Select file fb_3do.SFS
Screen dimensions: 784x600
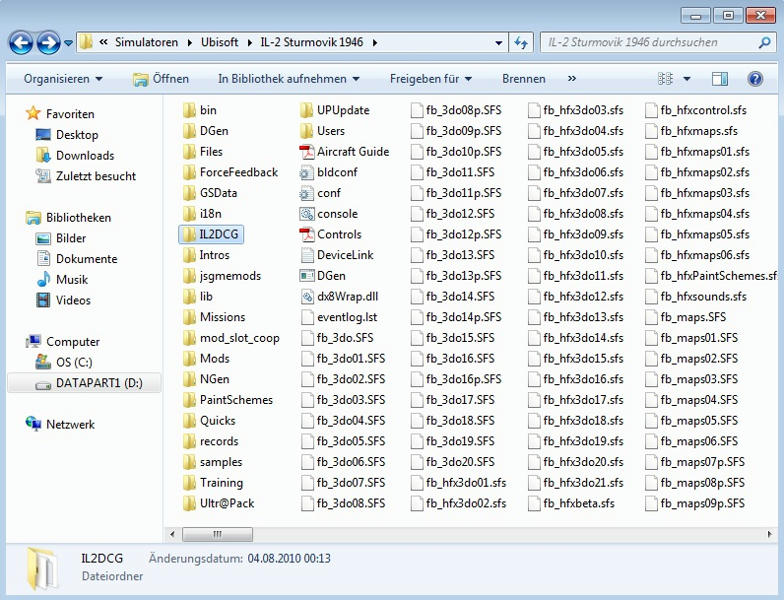pos(336,338)
